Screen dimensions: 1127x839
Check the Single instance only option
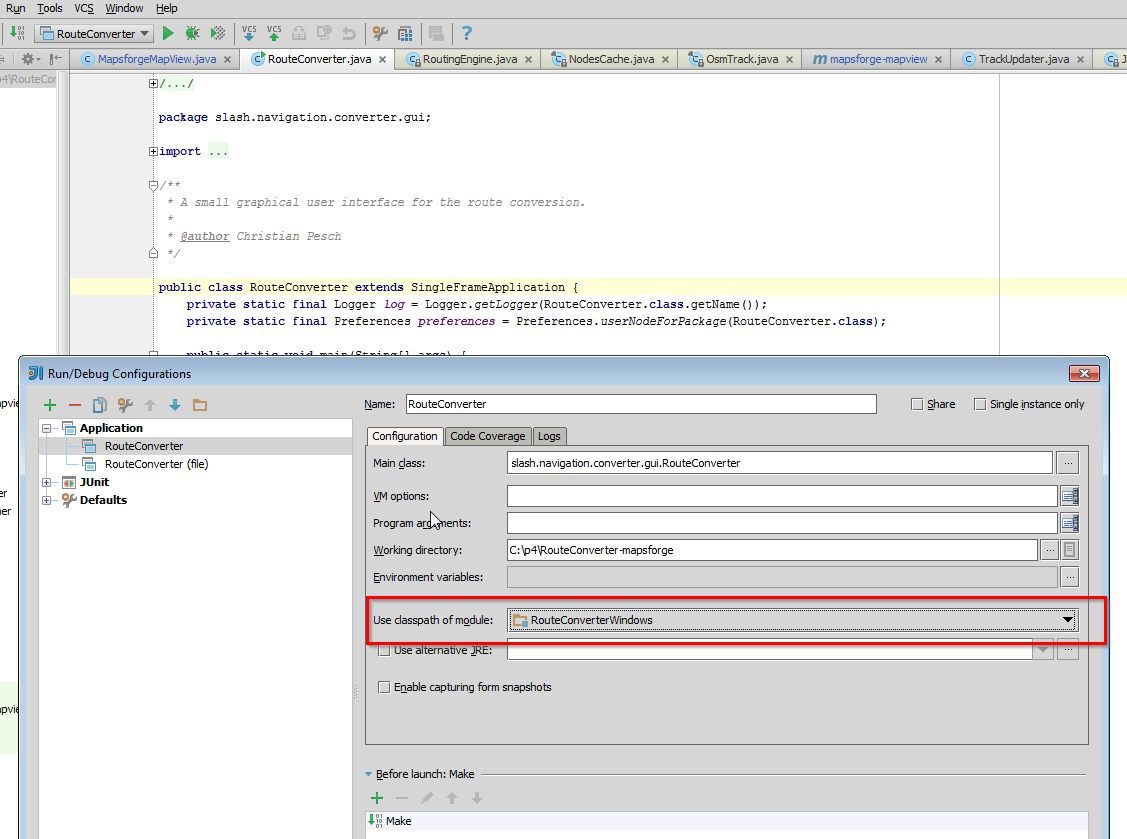[x=980, y=404]
